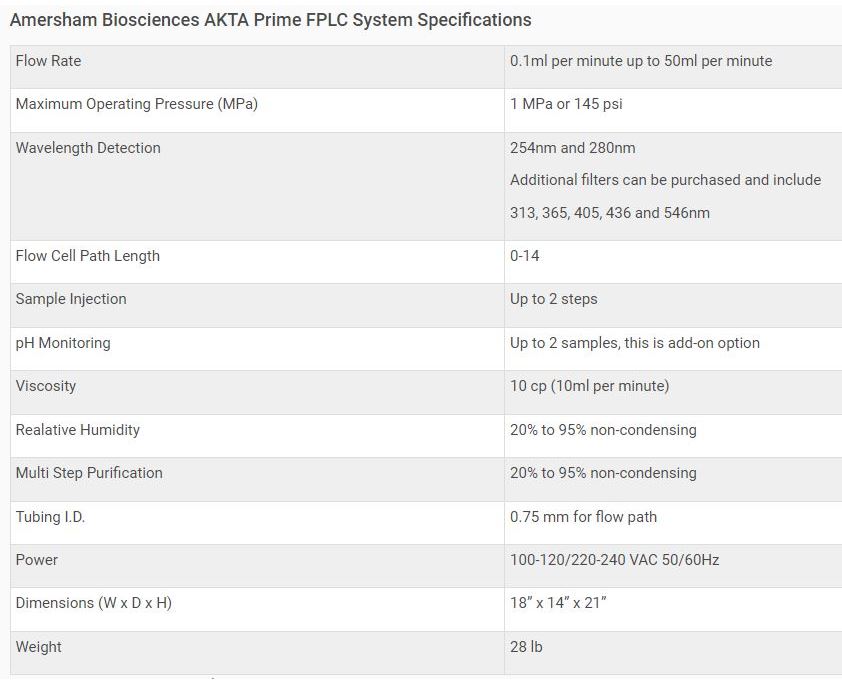Click the additional filters can be purchased line
The width and height of the screenshot is (842, 684).
click(665, 180)
